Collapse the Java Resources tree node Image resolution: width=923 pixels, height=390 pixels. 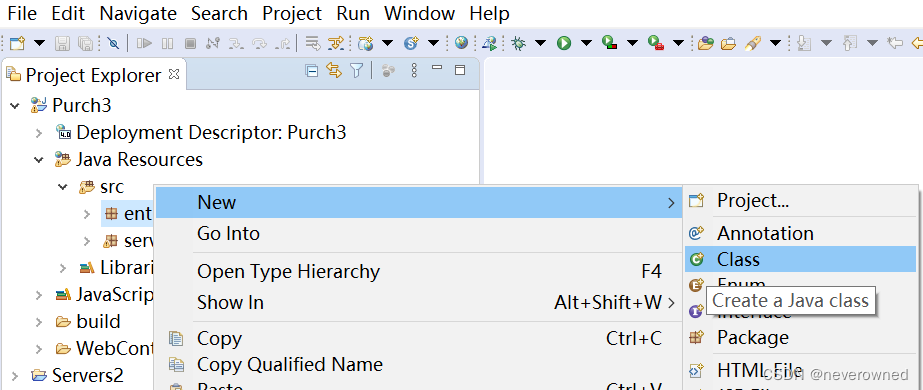38,159
